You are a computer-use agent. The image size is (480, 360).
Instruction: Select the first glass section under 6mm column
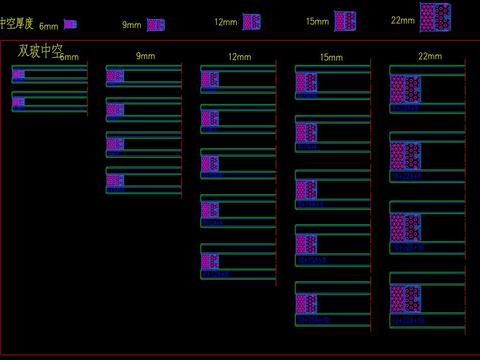pyautogui.click(x=50, y=74)
